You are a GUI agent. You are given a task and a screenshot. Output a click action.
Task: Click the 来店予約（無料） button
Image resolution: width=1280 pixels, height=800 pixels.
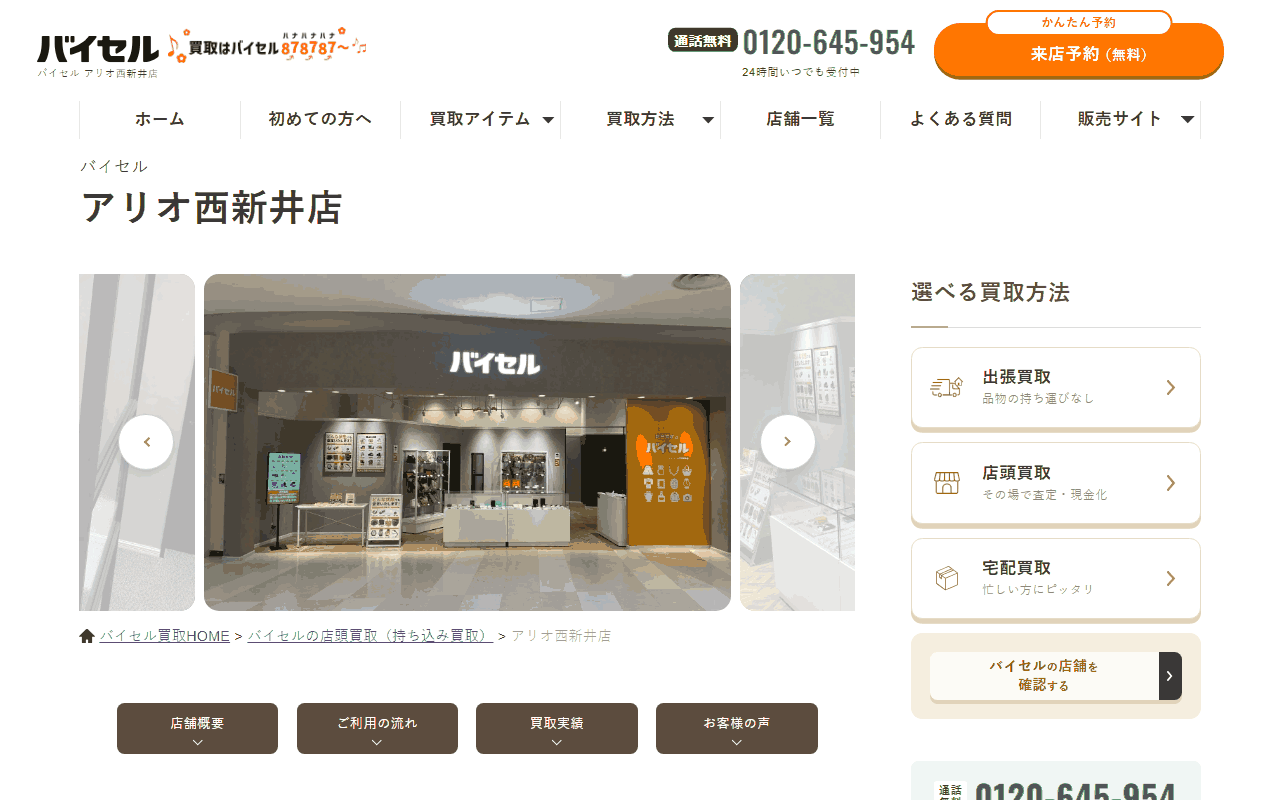click(x=1079, y=50)
